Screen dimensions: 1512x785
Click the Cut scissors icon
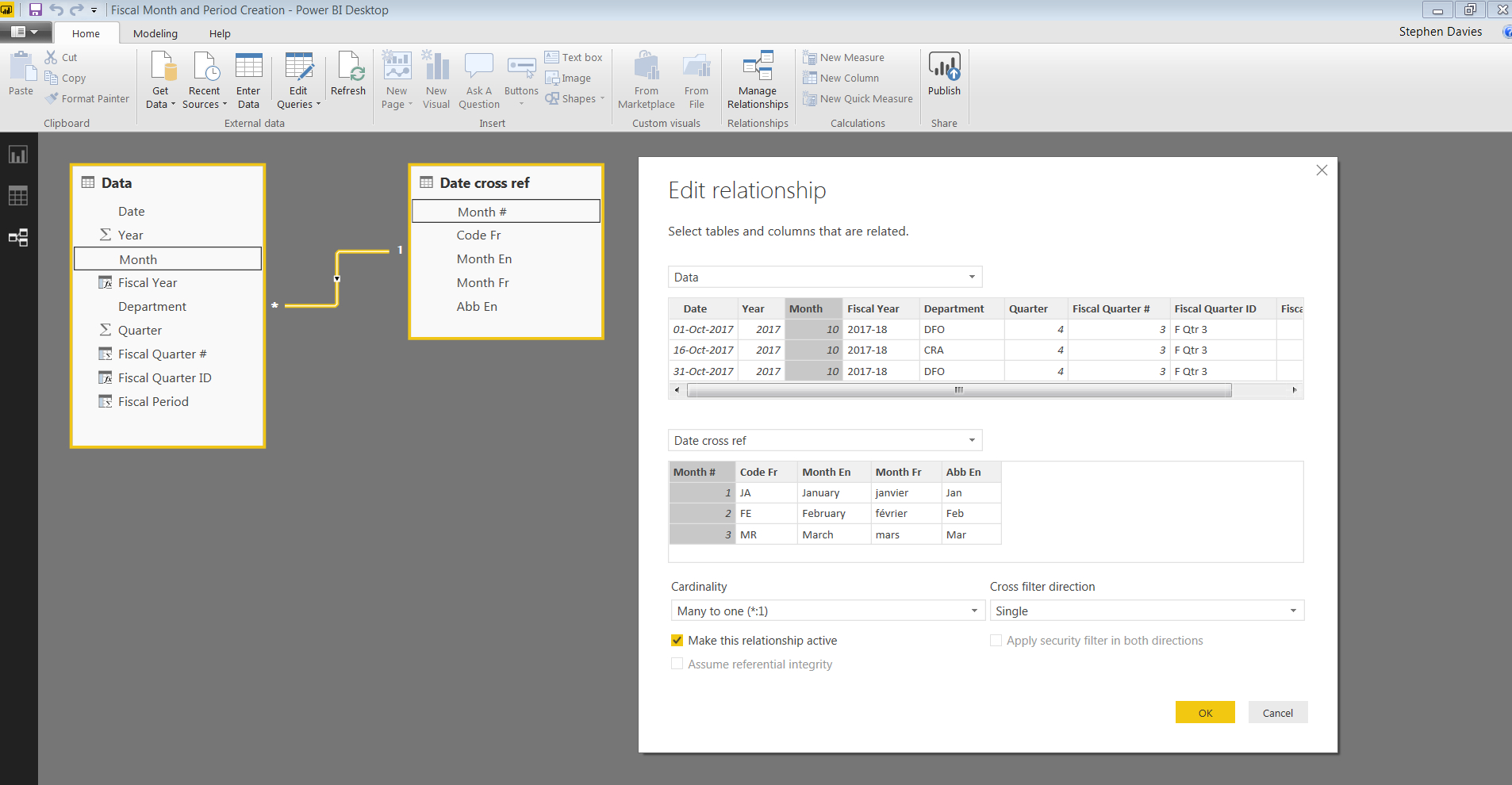pyautogui.click(x=51, y=57)
